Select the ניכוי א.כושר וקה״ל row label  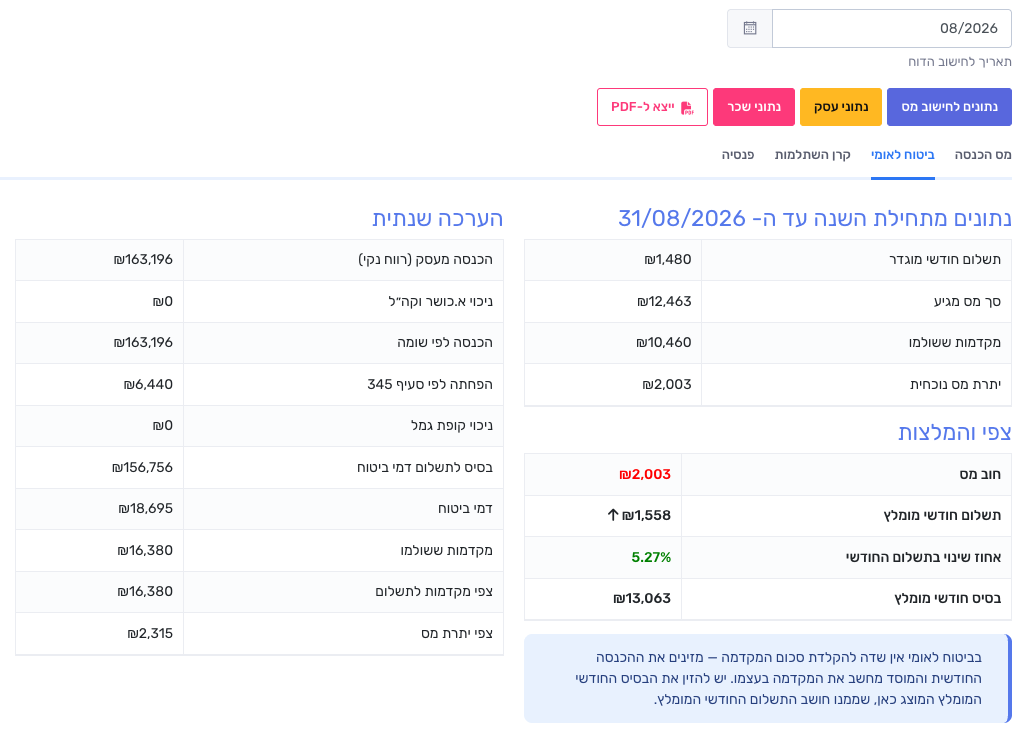pos(440,301)
